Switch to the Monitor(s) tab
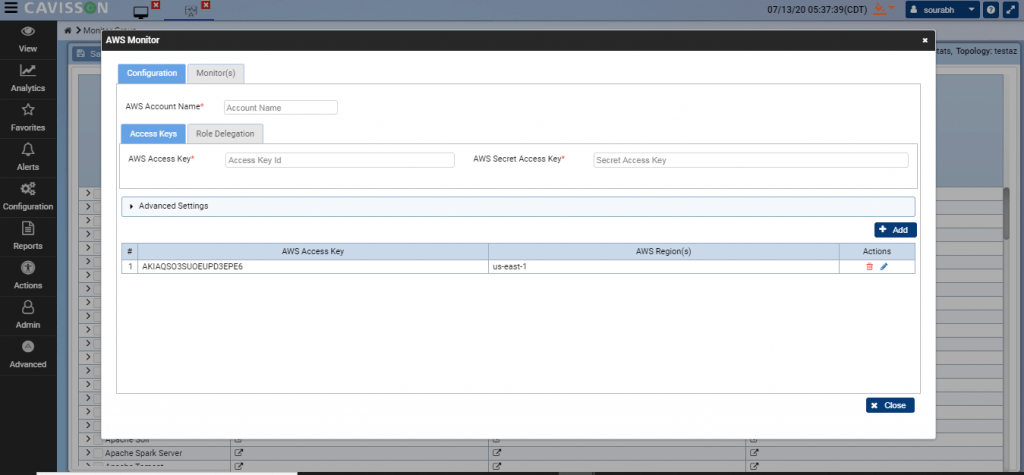Viewport: 1024px width, 475px height. point(216,73)
